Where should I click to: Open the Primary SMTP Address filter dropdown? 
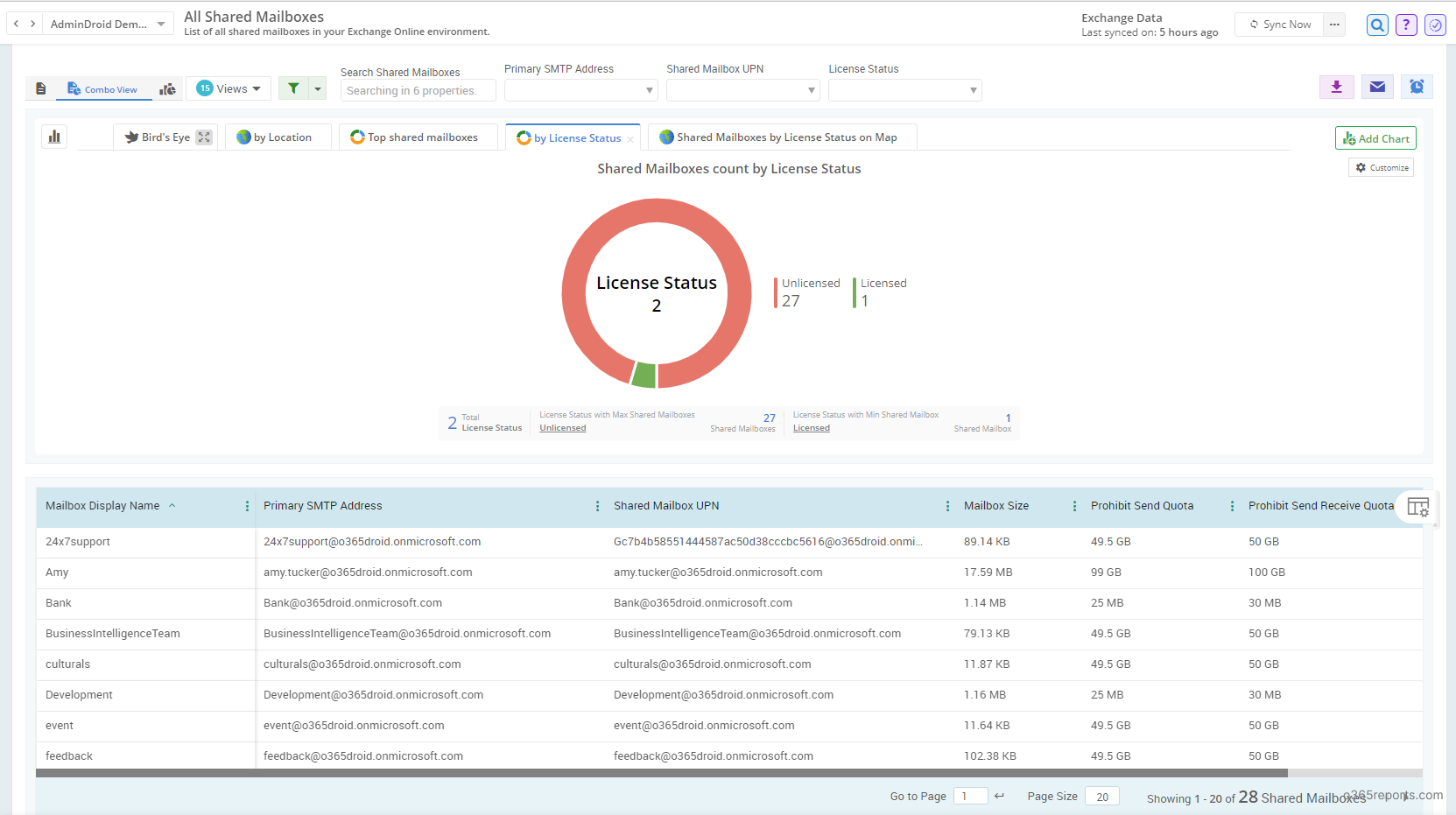tap(581, 90)
